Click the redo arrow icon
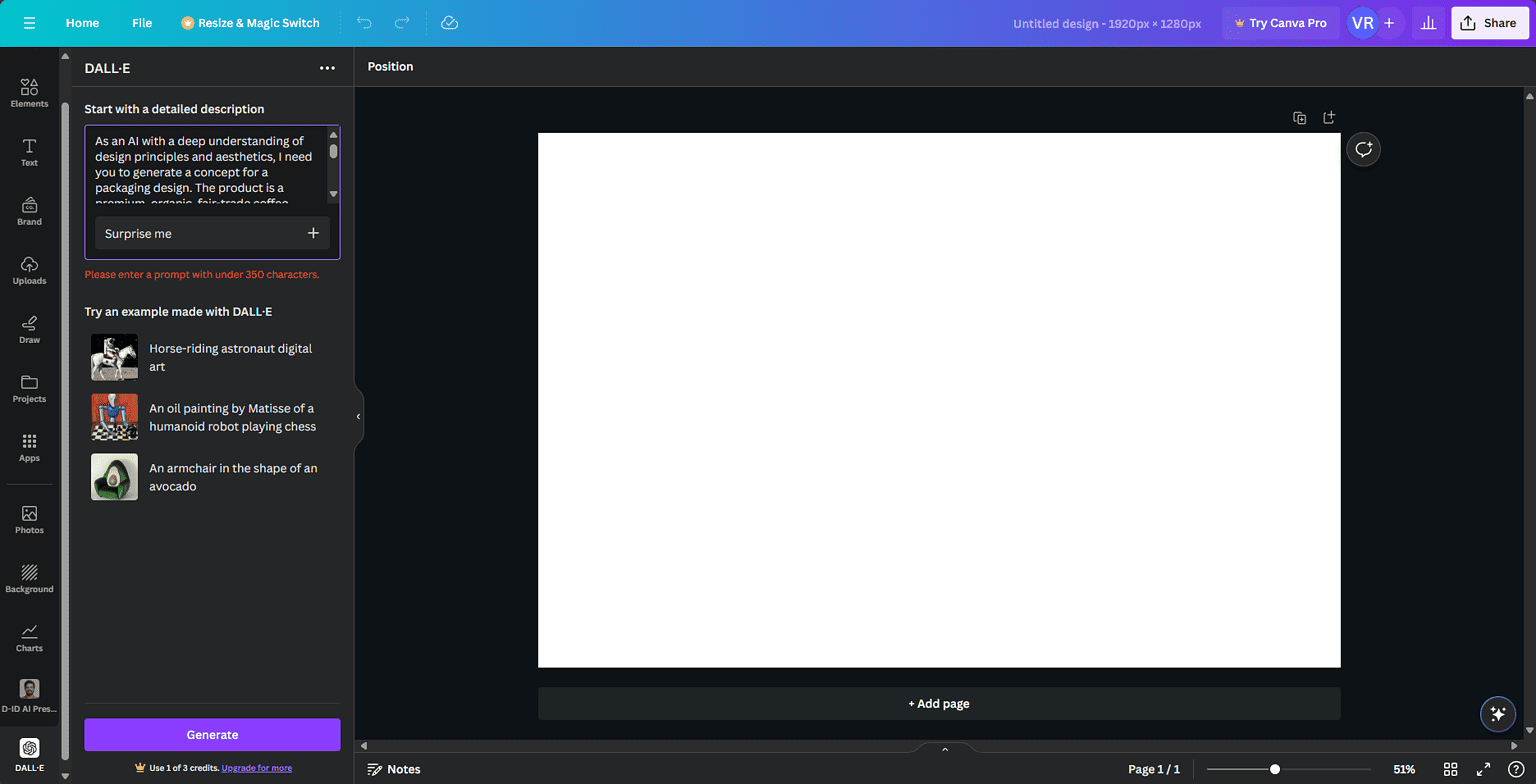This screenshot has height=784, width=1536. coord(402,22)
